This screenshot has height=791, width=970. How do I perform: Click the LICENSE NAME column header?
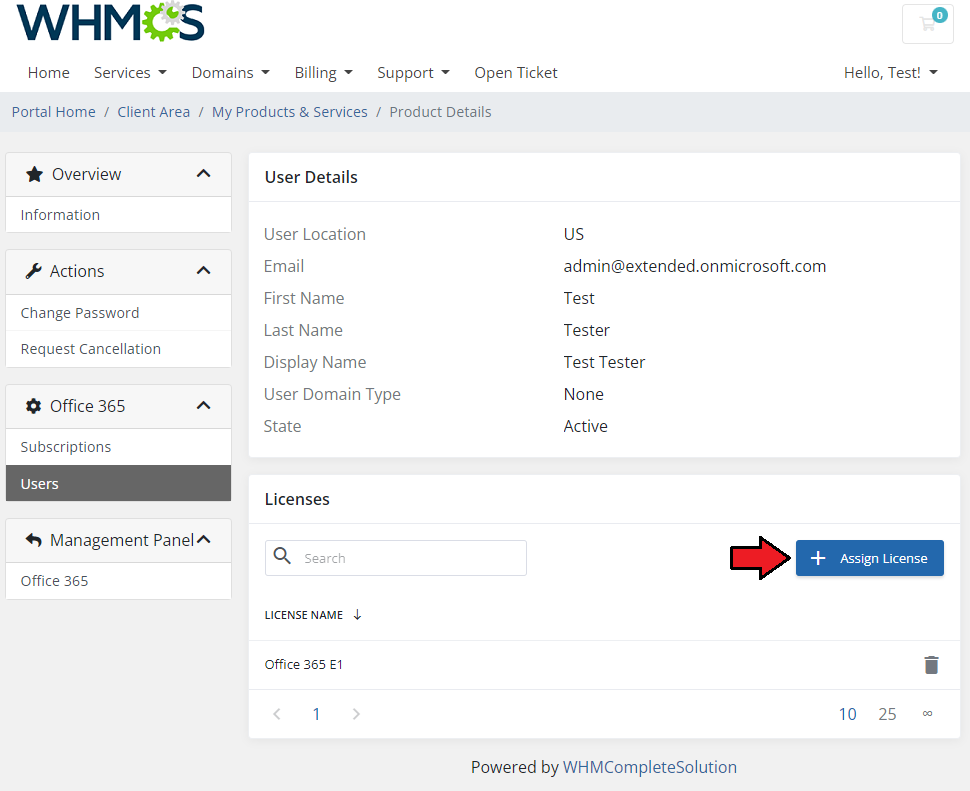(x=304, y=615)
